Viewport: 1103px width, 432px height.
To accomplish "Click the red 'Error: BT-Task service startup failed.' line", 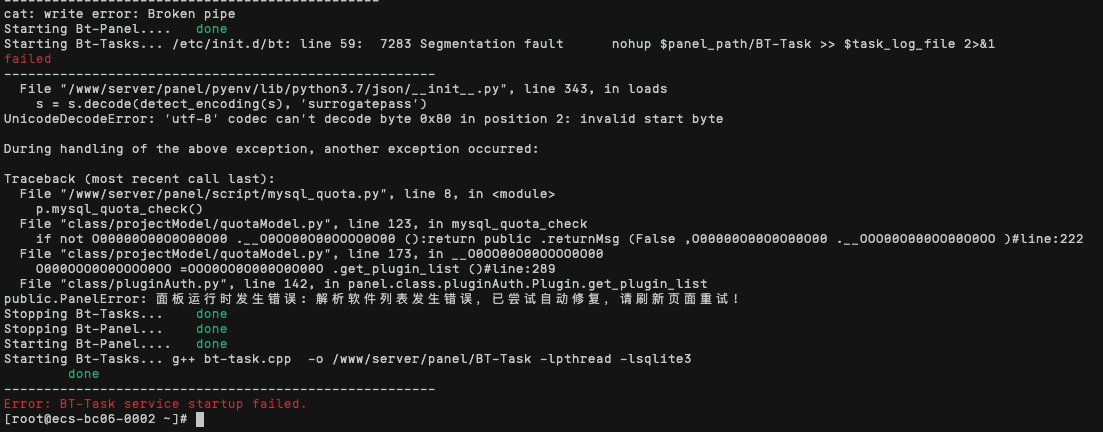I will (x=155, y=405).
